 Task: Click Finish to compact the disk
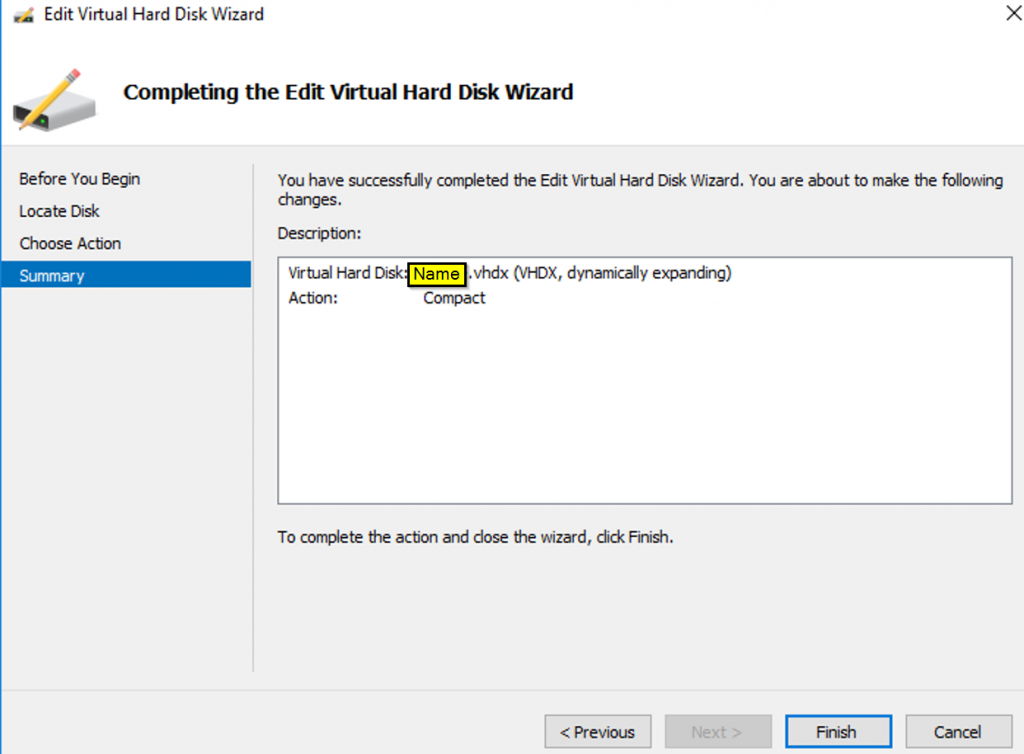[836, 732]
